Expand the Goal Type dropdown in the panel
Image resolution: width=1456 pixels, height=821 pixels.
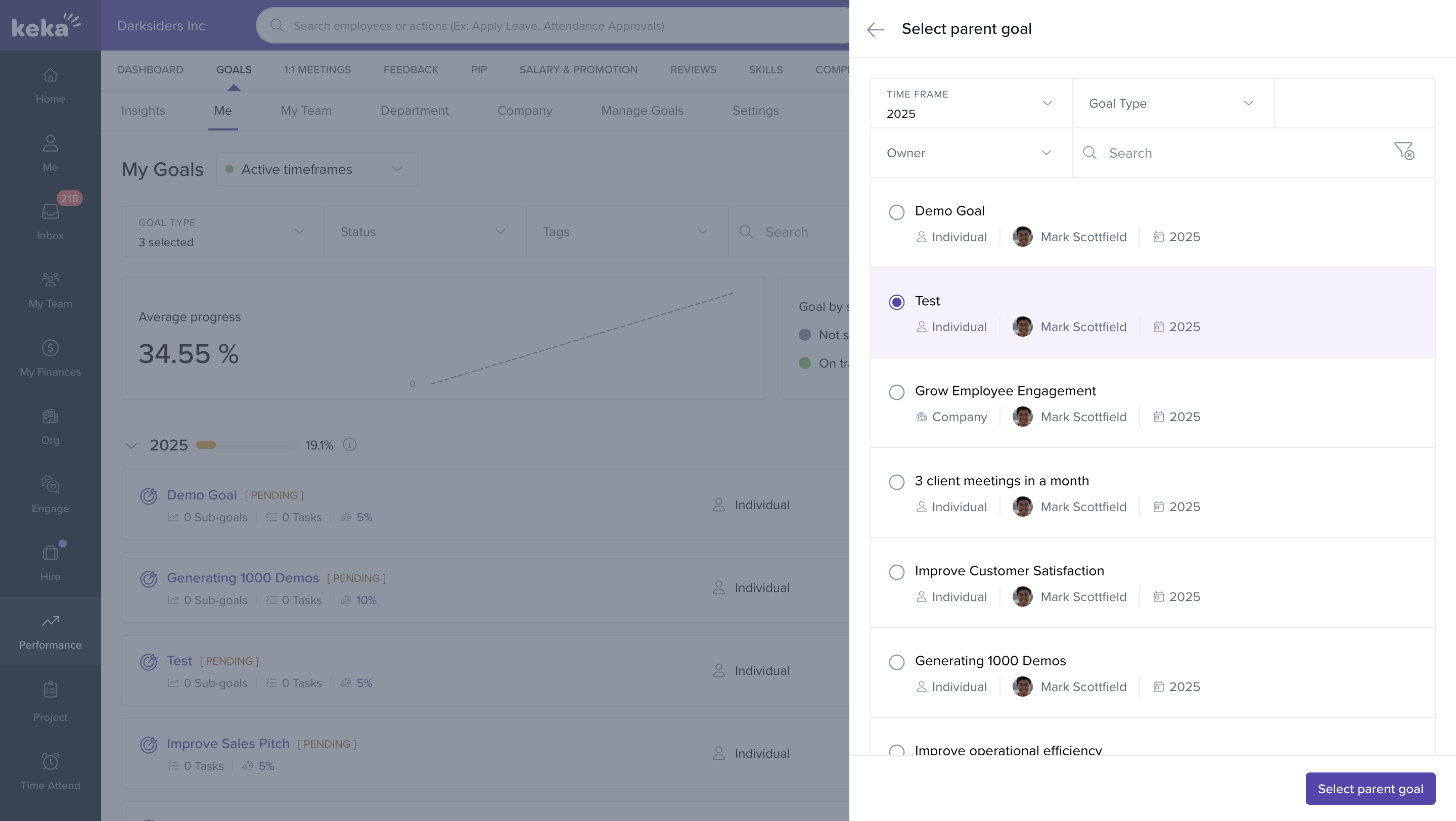pyautogui.click(x=1172, y=104)
